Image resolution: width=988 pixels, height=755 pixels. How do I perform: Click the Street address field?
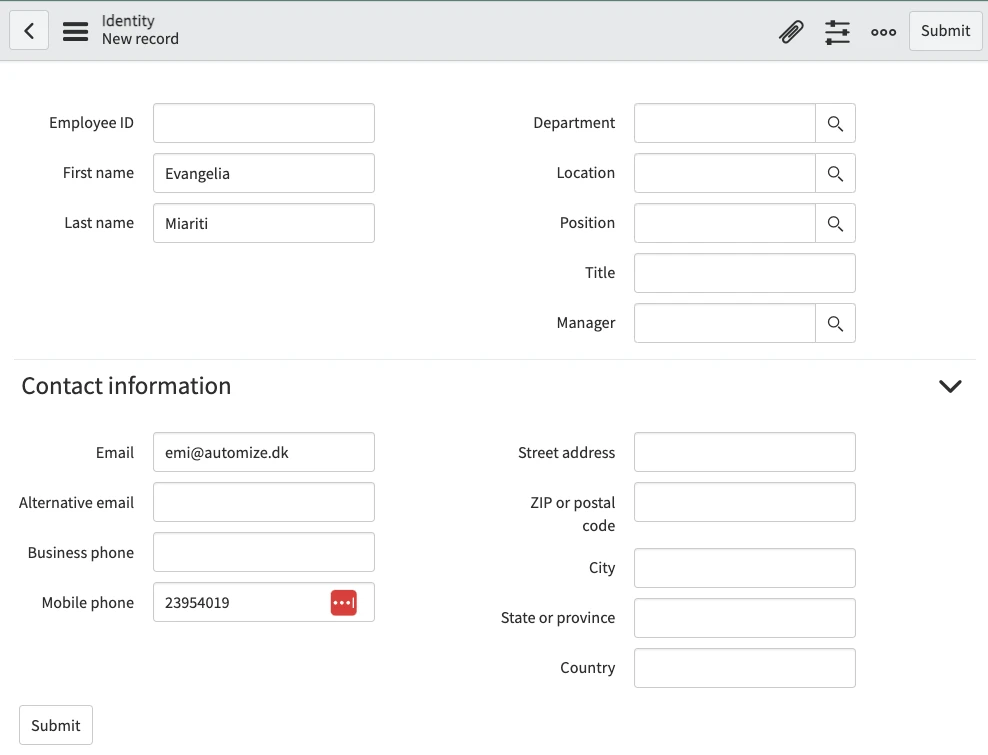(744, 453)
